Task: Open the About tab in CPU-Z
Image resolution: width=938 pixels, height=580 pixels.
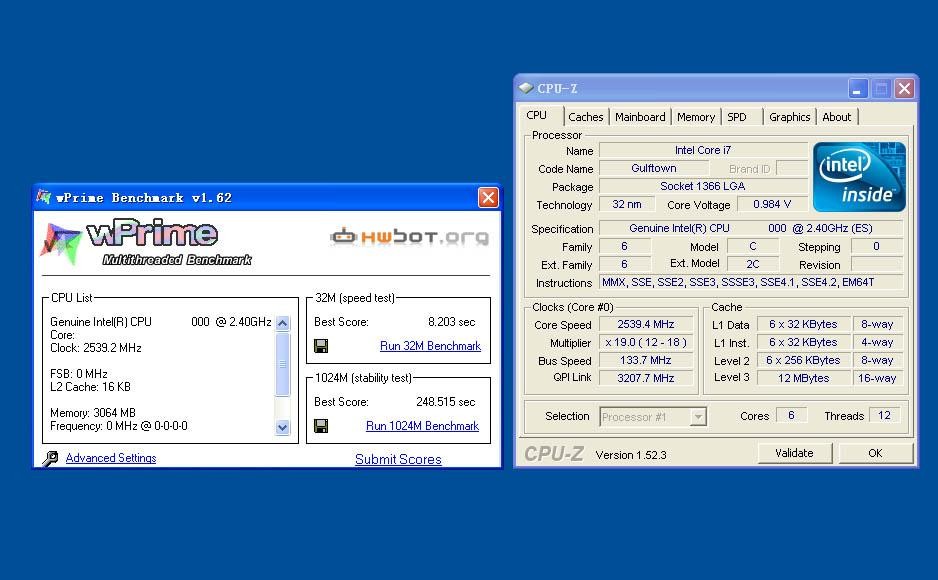Action: coord(836,117)
